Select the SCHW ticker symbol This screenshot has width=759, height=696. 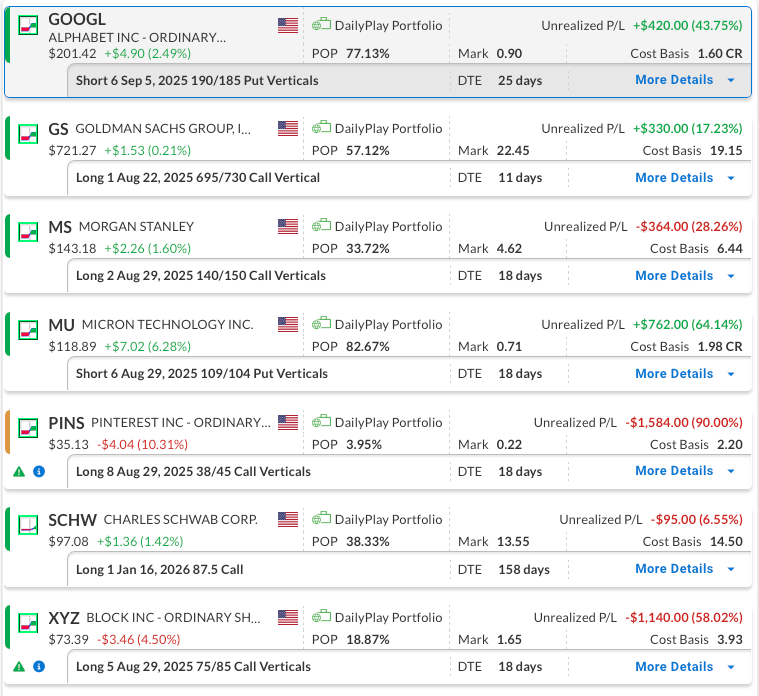pos(73,520)
